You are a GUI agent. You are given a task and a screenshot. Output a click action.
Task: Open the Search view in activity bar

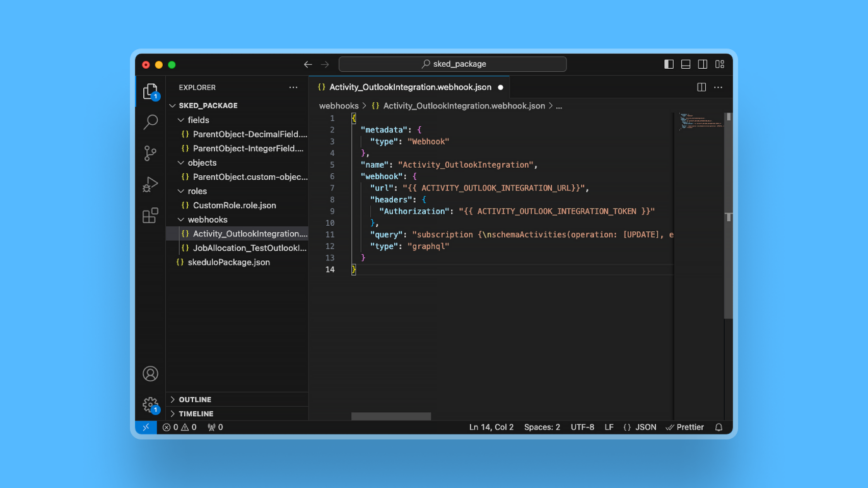point(150,122)
